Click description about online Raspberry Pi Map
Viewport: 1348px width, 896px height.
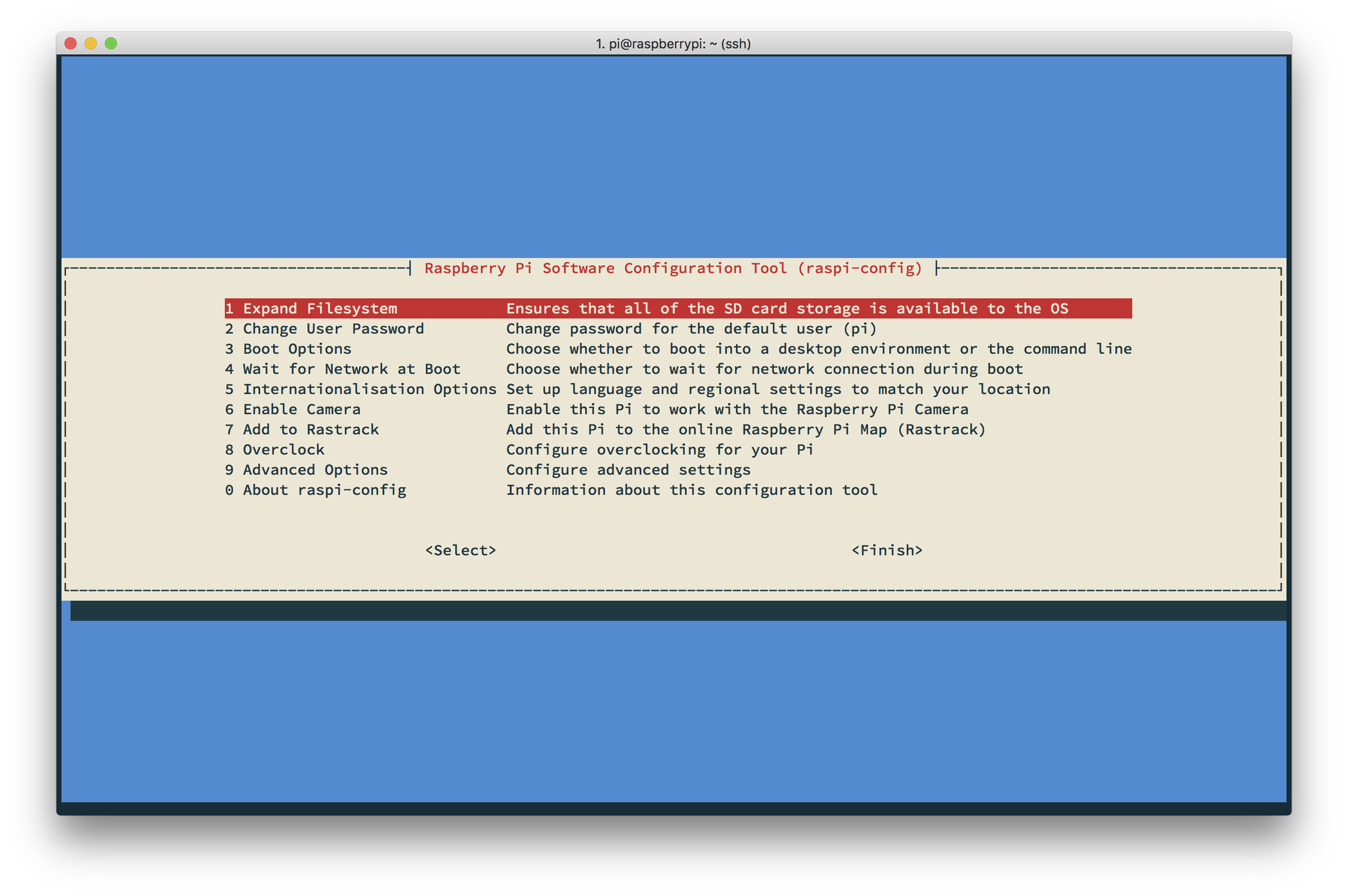tap(746, 429)
